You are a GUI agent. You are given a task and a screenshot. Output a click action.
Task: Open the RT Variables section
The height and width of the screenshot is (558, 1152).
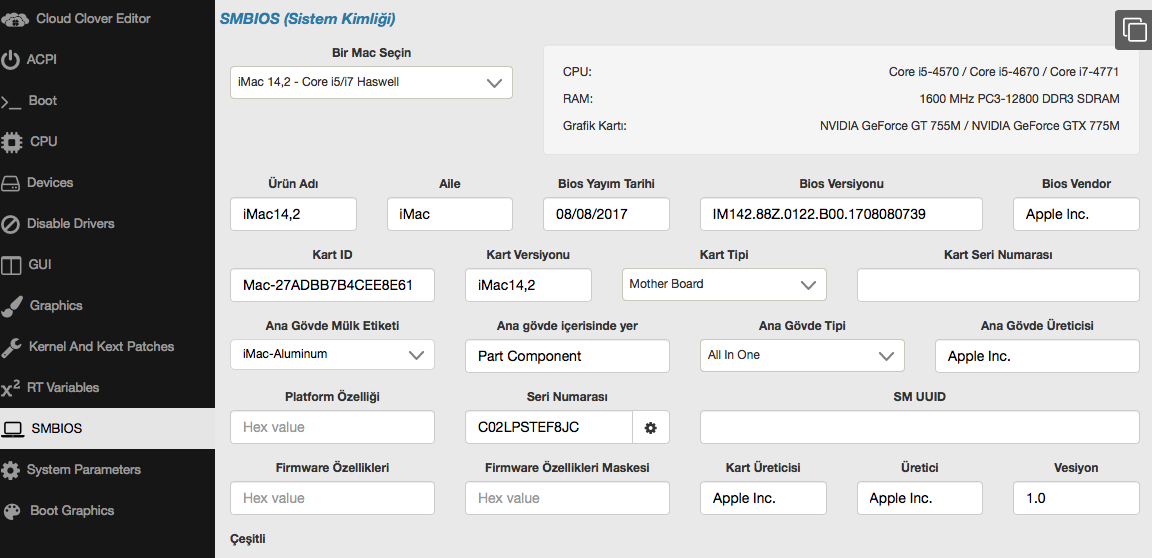(x=64, y=388)
